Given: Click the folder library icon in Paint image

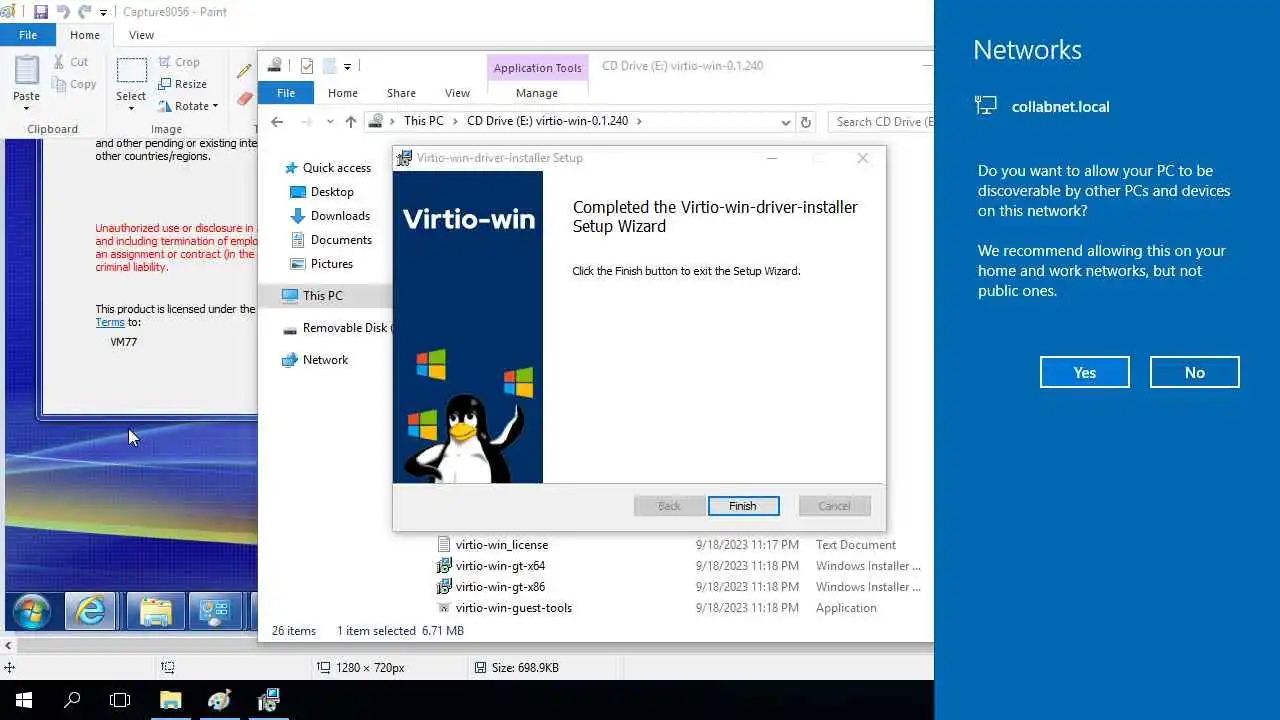Looking at the screenshot, I should coord(156,609).
